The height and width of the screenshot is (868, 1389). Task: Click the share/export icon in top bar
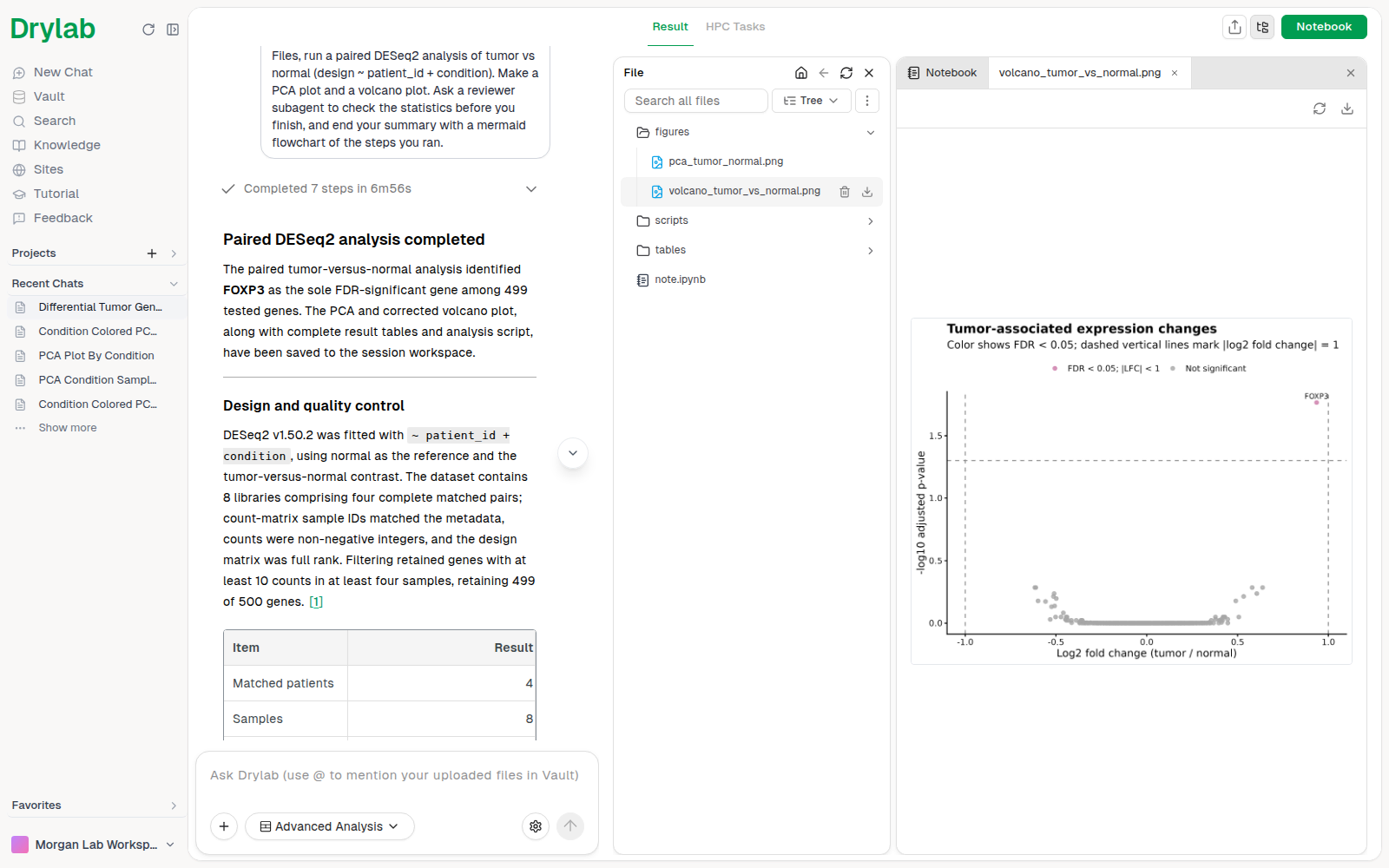click(x=1234, y=27)
